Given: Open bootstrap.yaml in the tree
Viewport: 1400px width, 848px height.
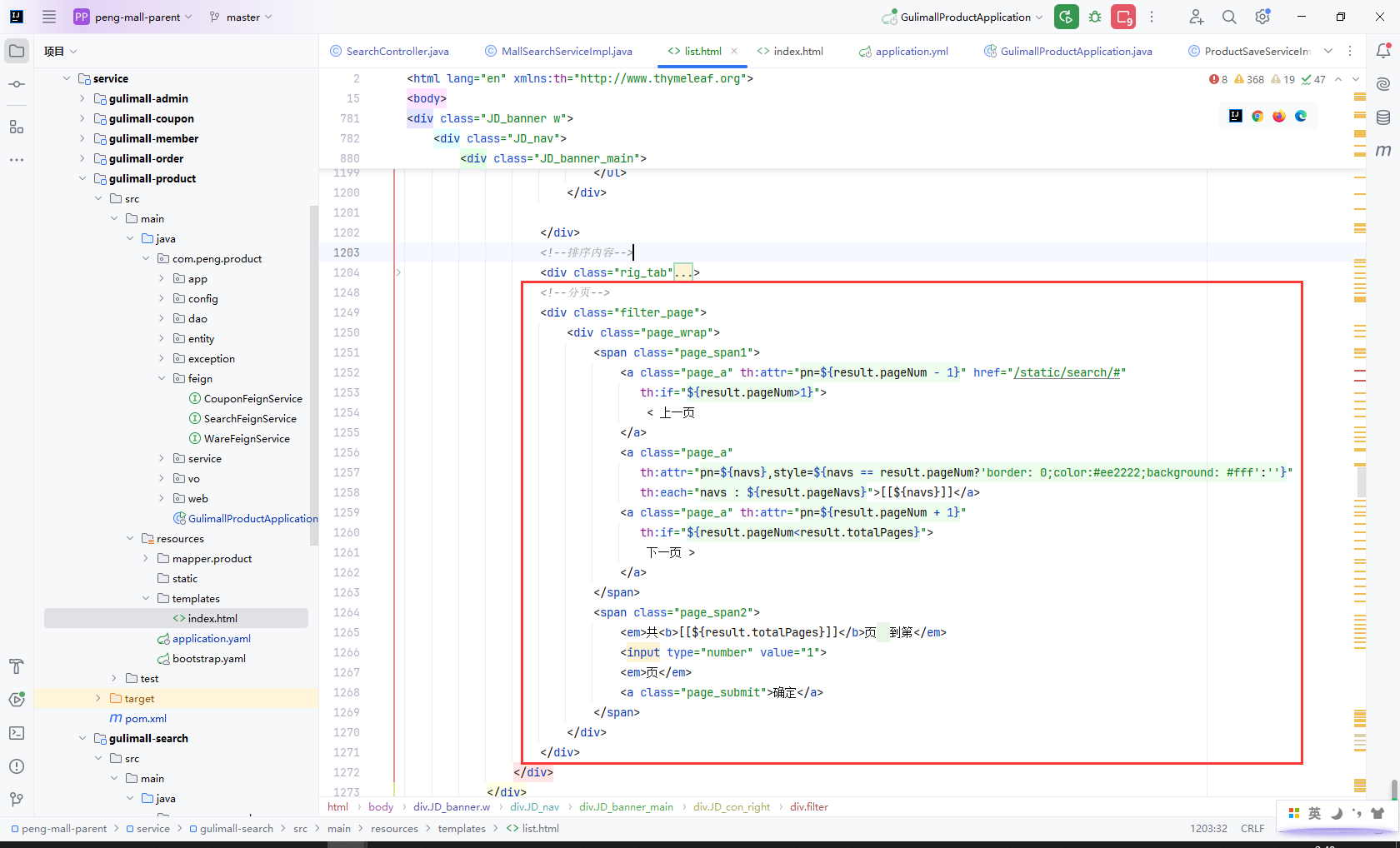Looking at the screenshot, I should point(202,658).
